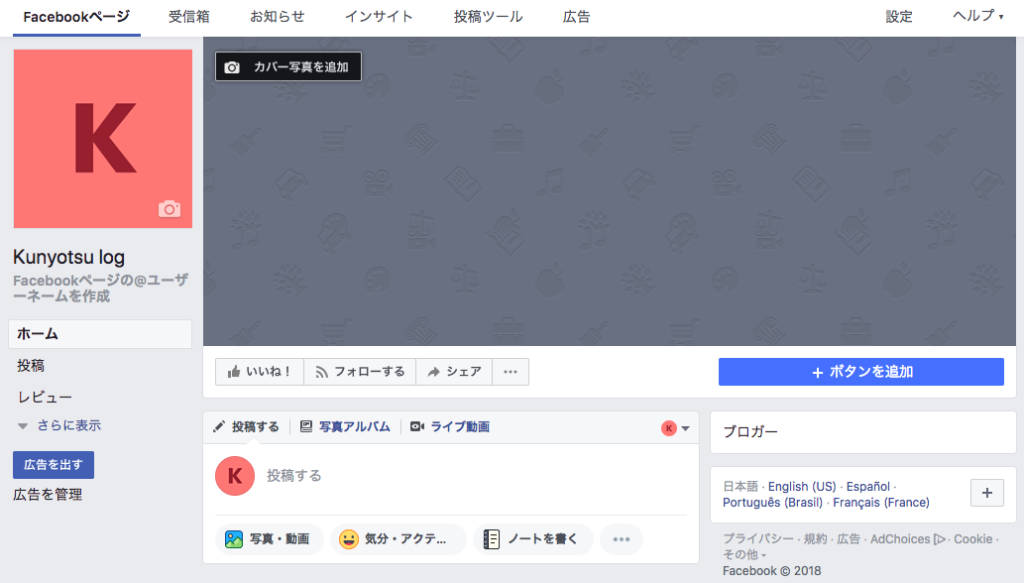This screenshot has height=583, width=1024.
Task: Click the ブロガー category card
Action: tap(863, 432)
